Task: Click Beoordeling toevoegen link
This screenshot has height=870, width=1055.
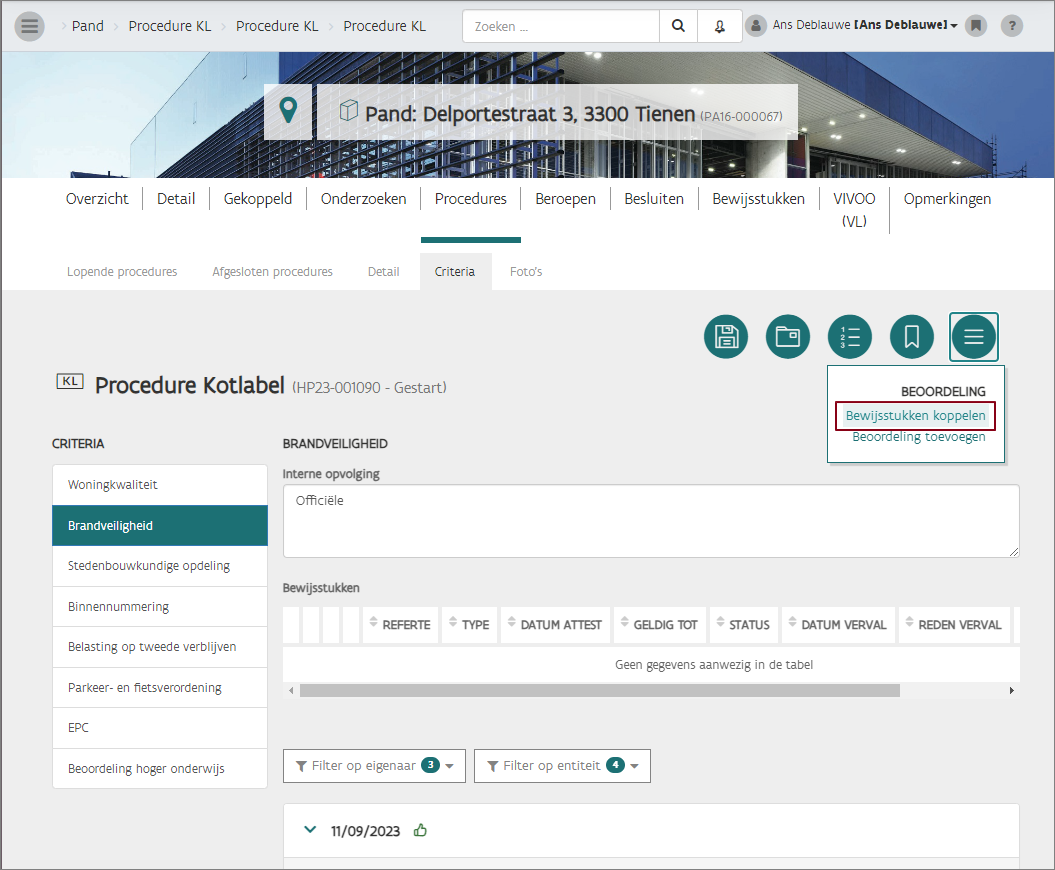Action: click(918, 437)
